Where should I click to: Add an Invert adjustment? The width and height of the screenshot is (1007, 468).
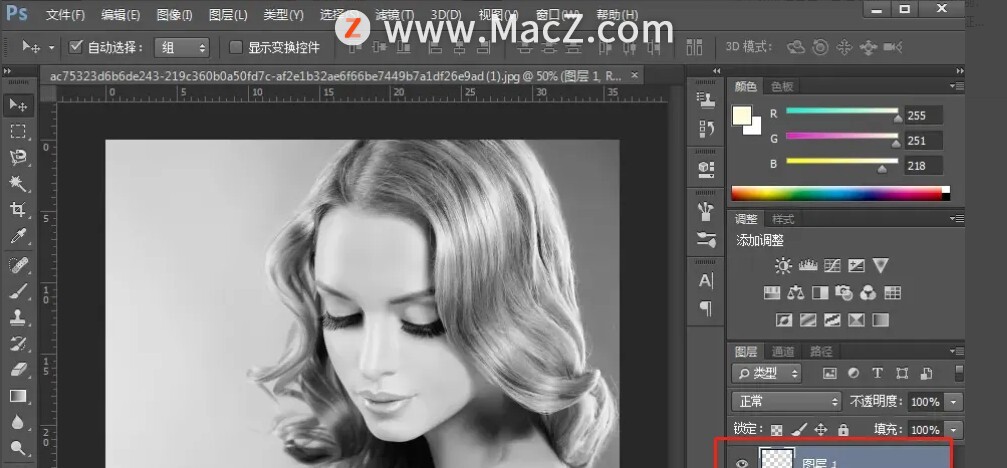tap(784, 320)
